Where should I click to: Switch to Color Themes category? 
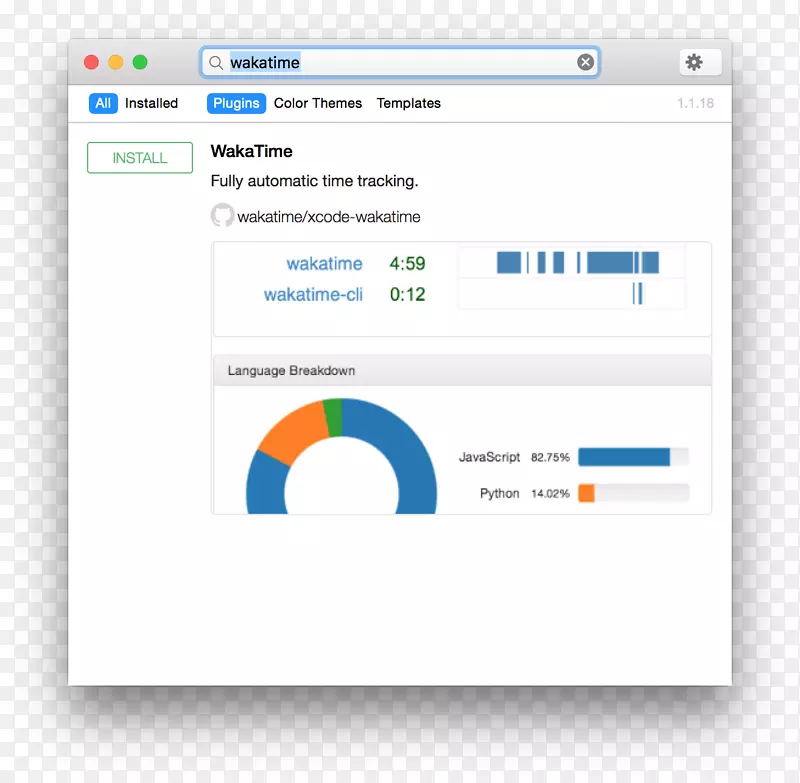click(318, 103)
